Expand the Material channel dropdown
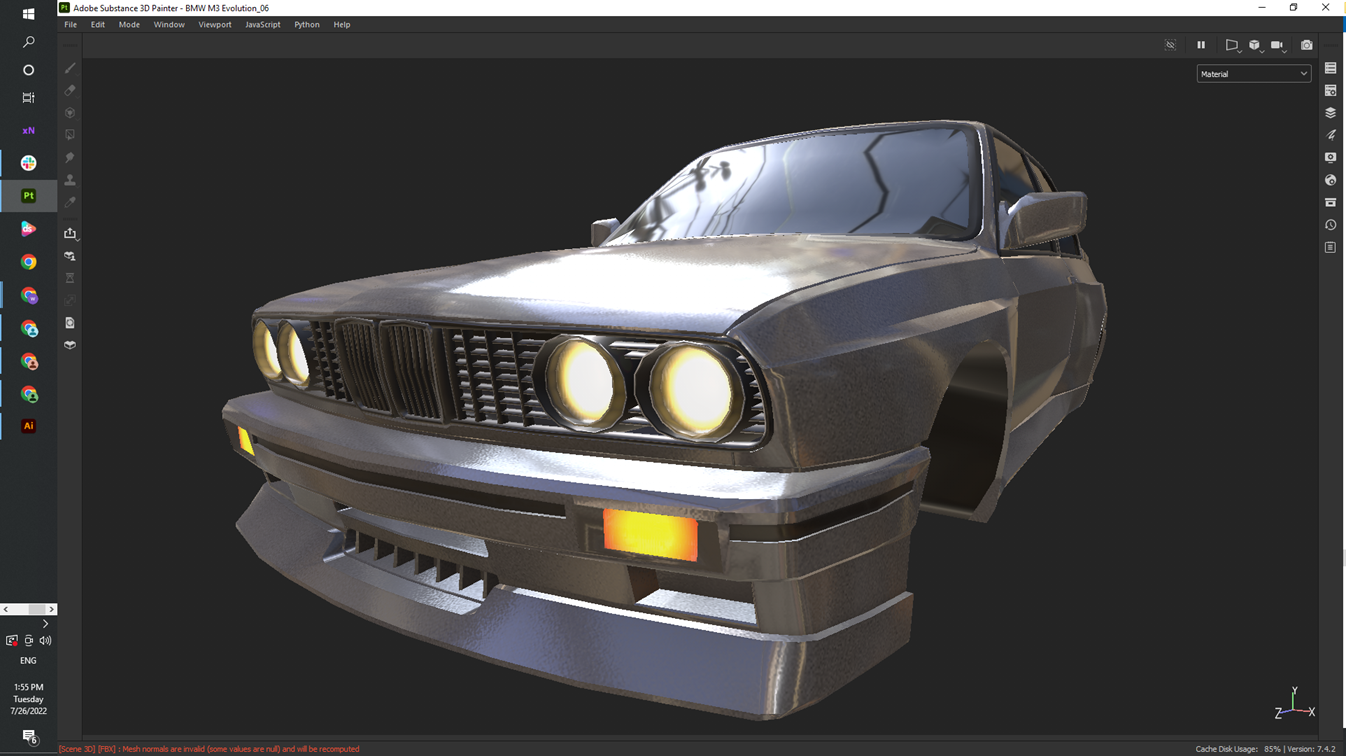This screenshot has height=756, width=1346. point(1253,74)
